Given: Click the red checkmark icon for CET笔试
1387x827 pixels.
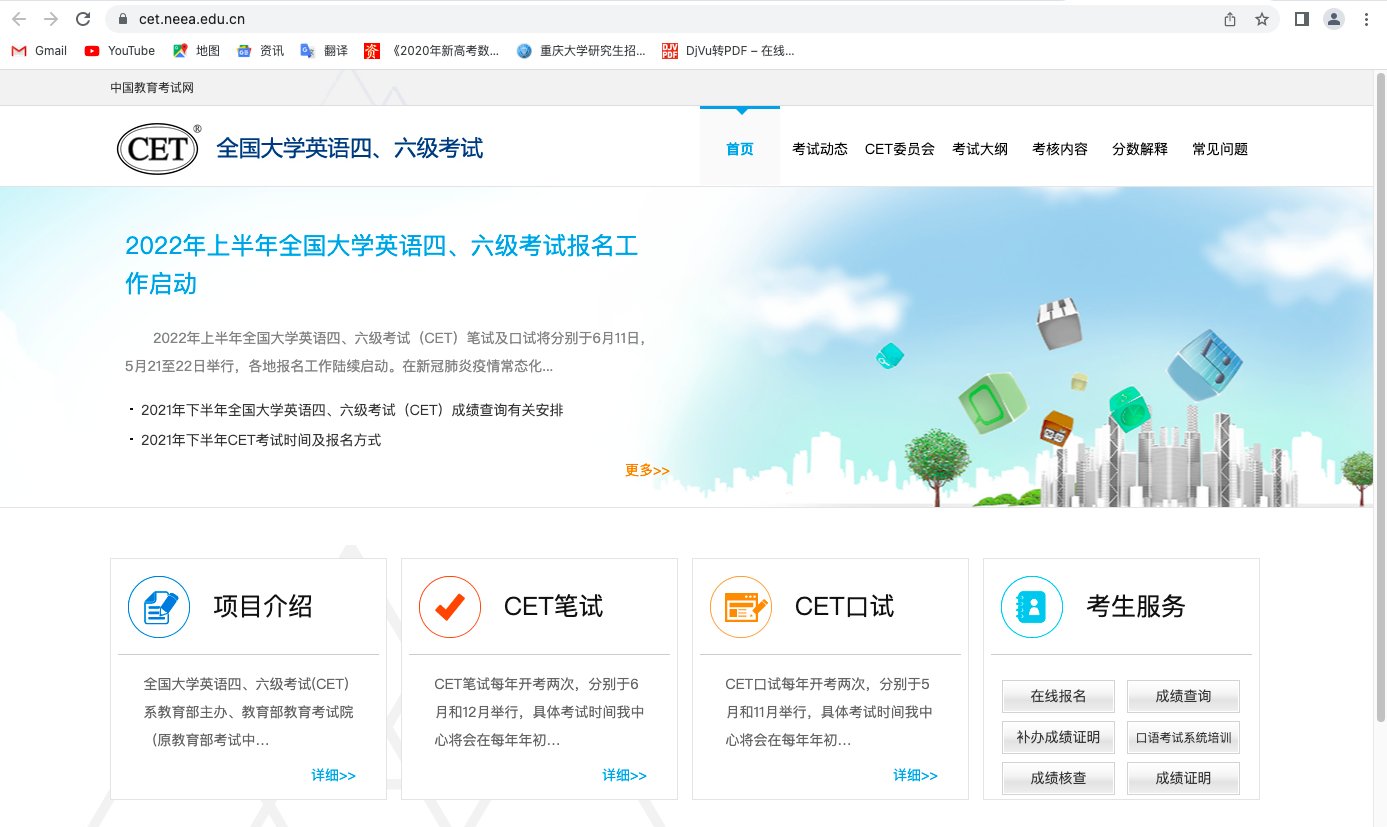Looking at the screenshot, I should (449, 606).
